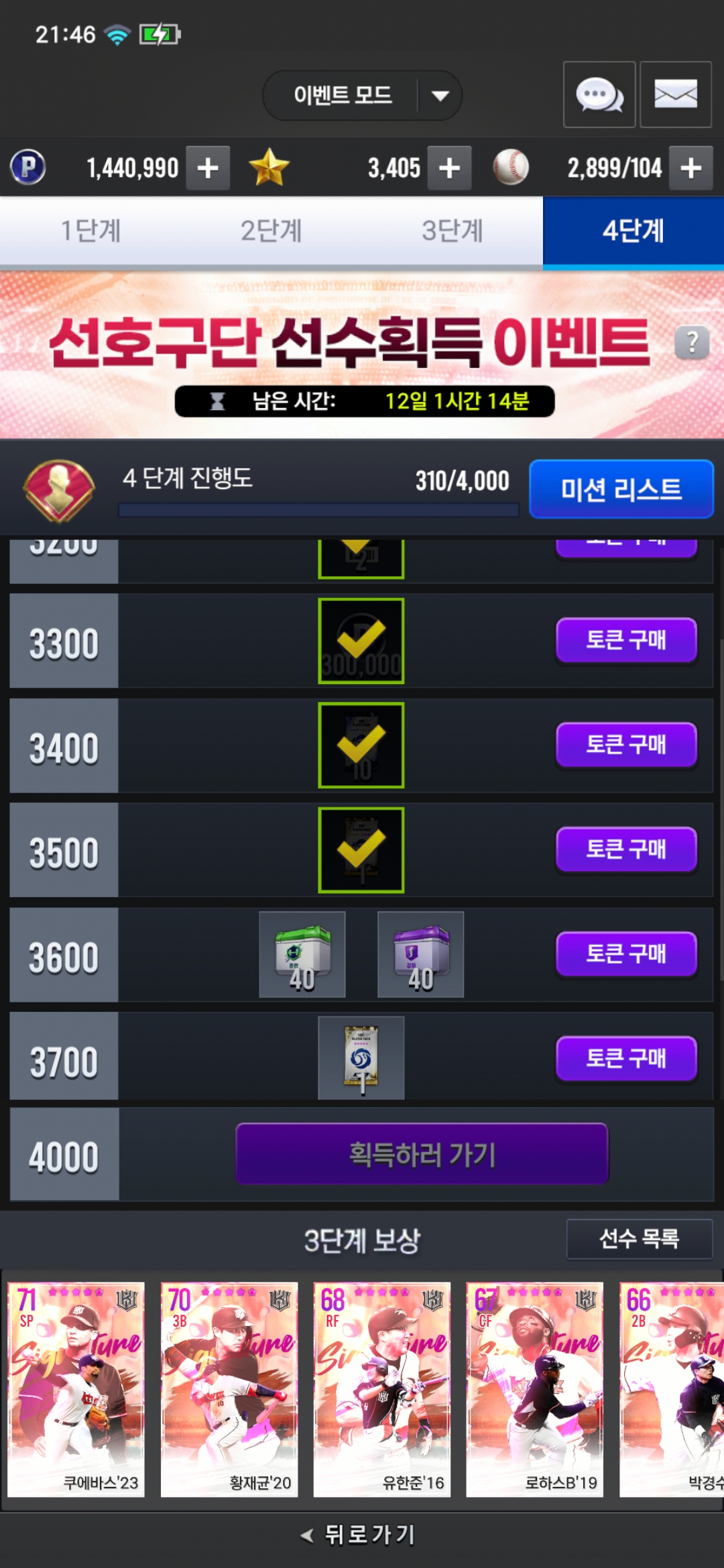
Task: Select the 쿠에바스'23 player card
Action: 76,1390
